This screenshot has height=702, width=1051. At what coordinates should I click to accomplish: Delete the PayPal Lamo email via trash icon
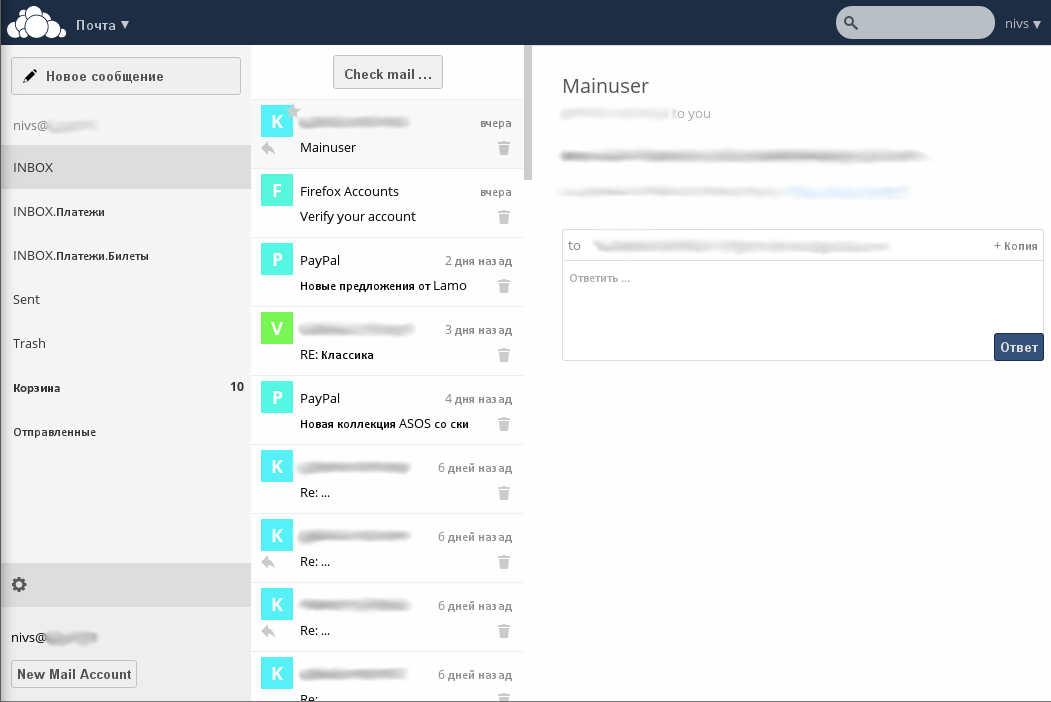(x=504, y=286)
